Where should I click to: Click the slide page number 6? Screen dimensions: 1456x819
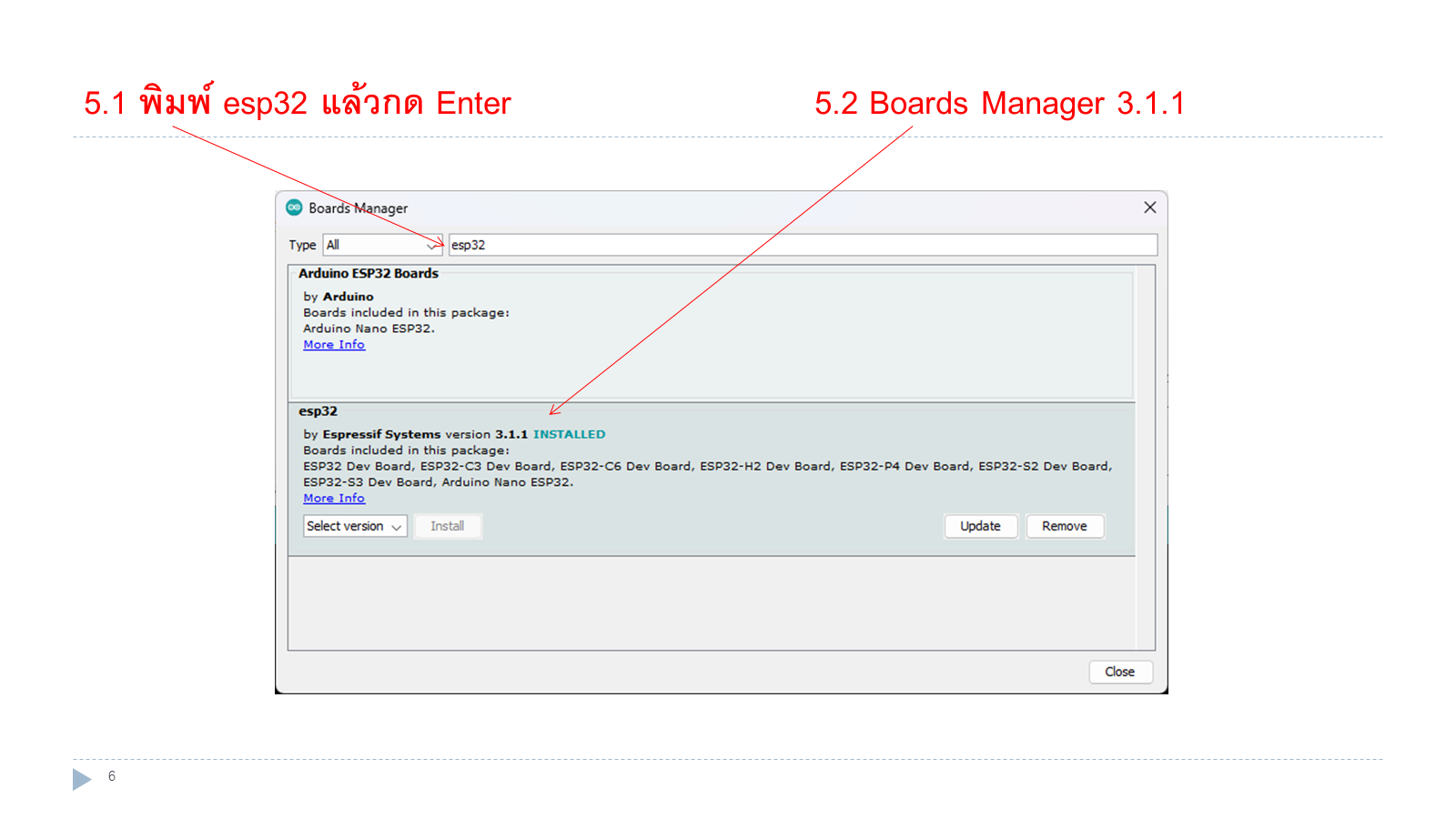click(112, 776)
